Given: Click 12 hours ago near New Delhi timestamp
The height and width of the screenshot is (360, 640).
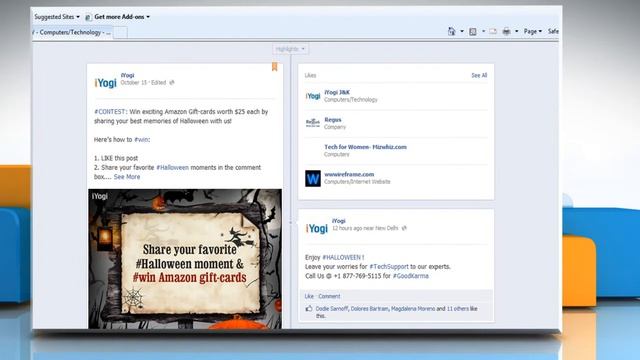Looking at the screenshot, I should 365,228.
